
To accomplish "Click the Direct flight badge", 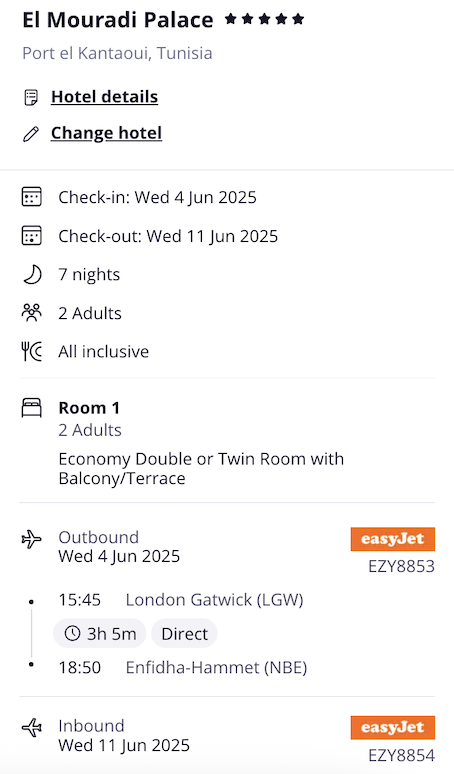I will (185, 633).
